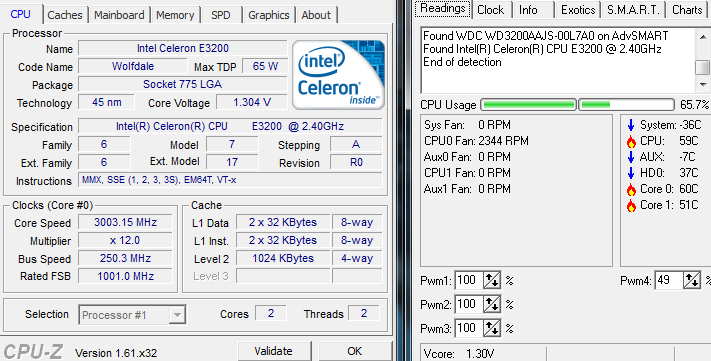Click the Vcore 1.30V reading

point(458,354)
